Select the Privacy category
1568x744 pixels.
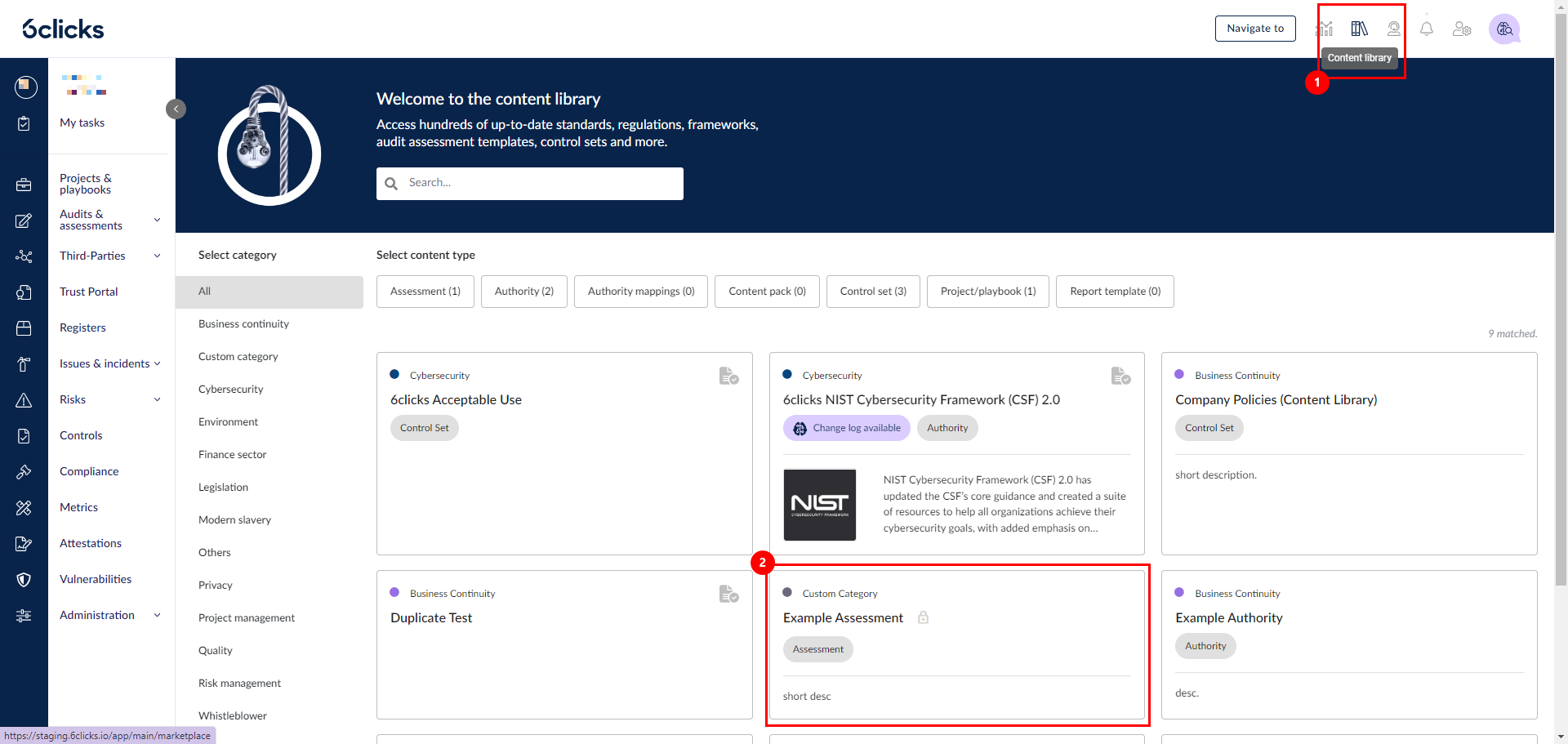tap(216, 586)
